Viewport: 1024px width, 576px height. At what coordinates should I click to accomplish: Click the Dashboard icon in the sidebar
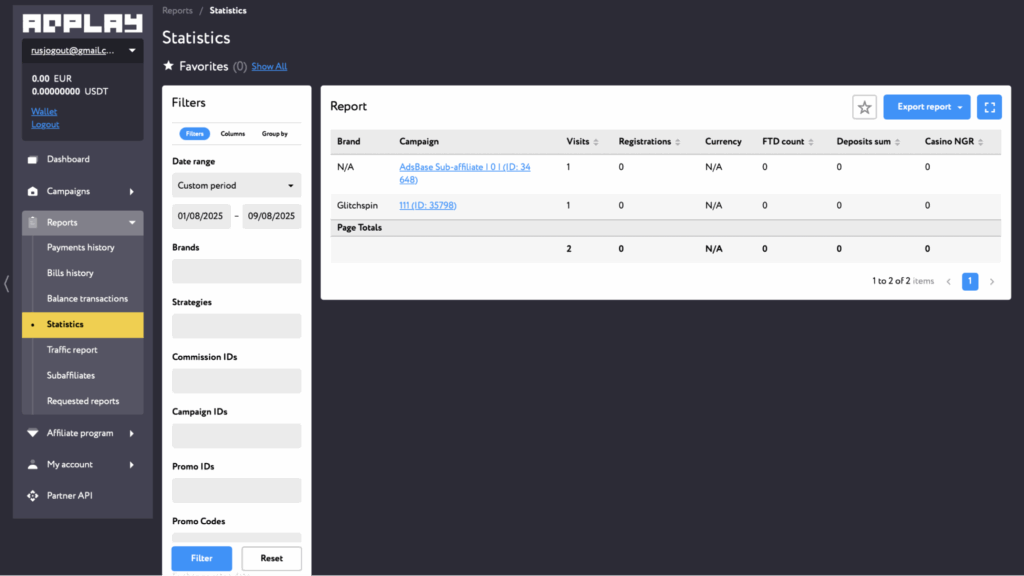tap(33, 160)
